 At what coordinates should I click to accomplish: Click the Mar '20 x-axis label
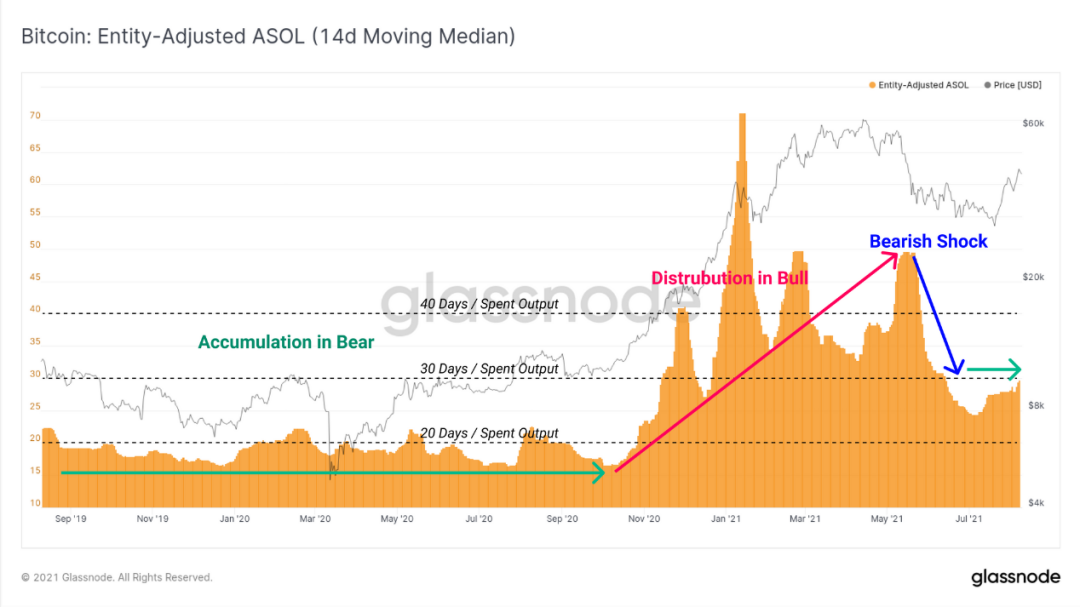pos(315,519)
